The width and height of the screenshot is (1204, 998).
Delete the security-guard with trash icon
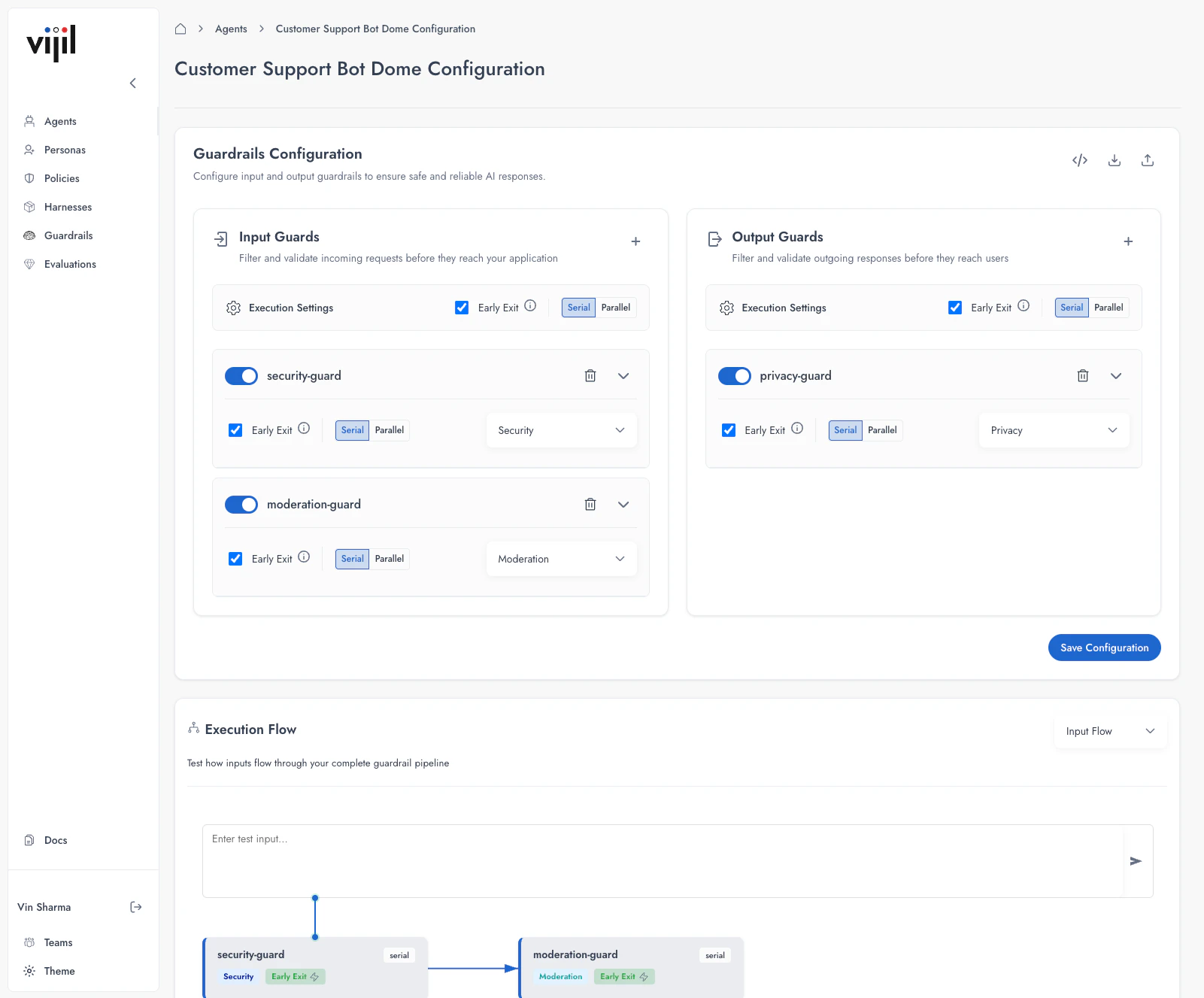click(590, 375)
